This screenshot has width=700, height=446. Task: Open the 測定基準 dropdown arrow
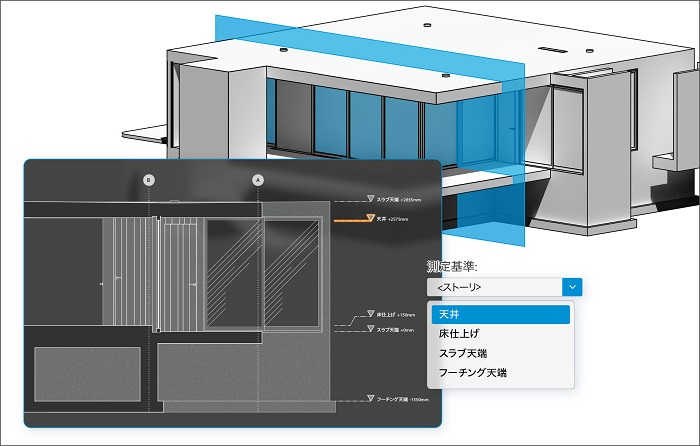pyautogui.click(x=572, y=287)
